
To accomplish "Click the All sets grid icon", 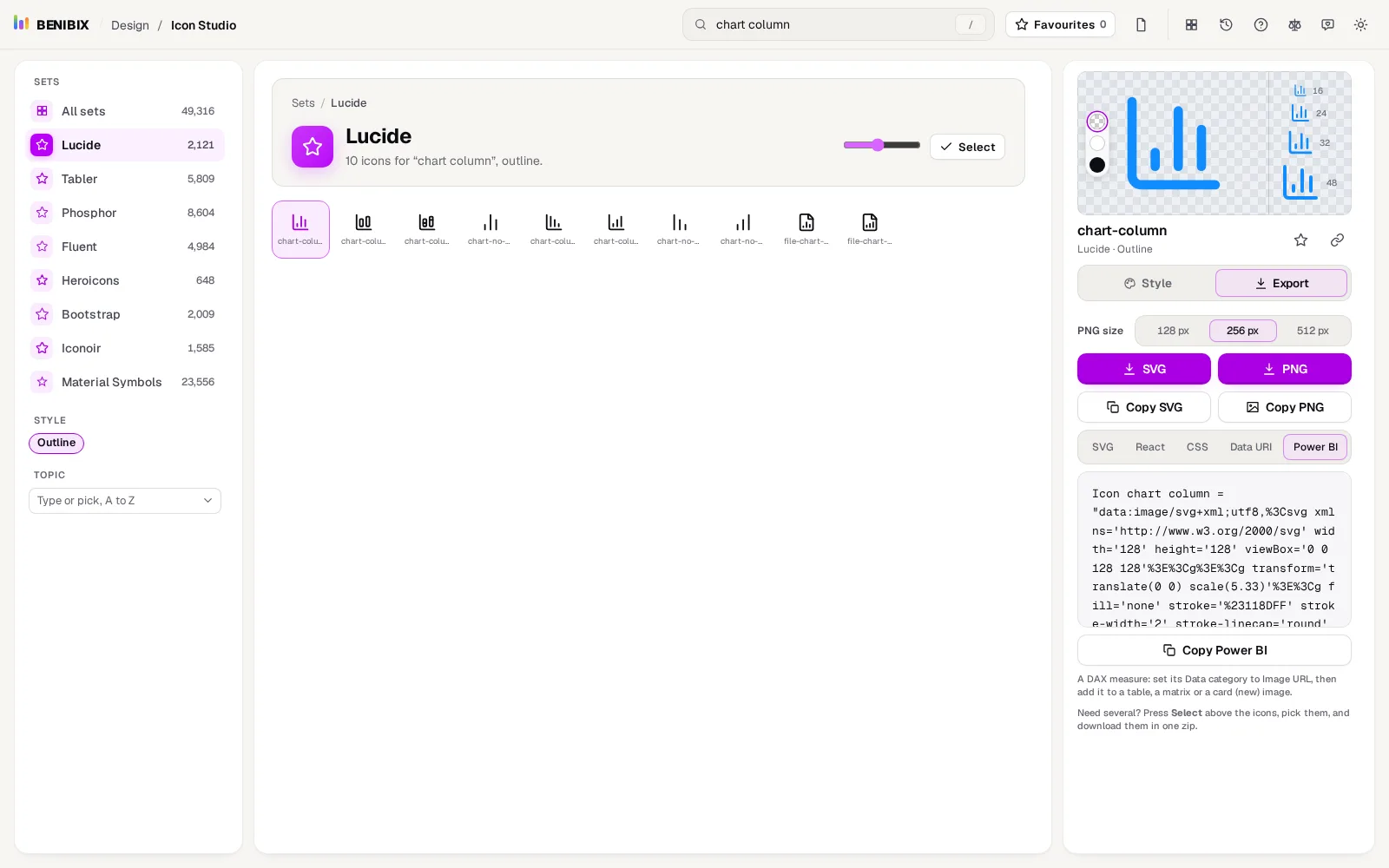I will [42, 111].
